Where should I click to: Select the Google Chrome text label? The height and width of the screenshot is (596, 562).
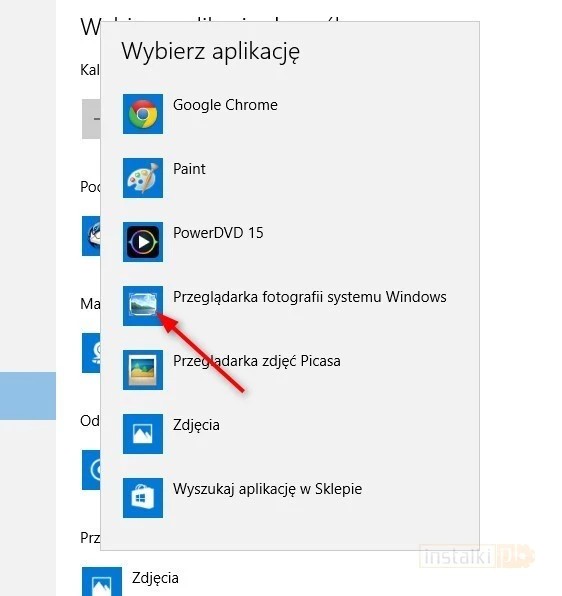[225, 105]
